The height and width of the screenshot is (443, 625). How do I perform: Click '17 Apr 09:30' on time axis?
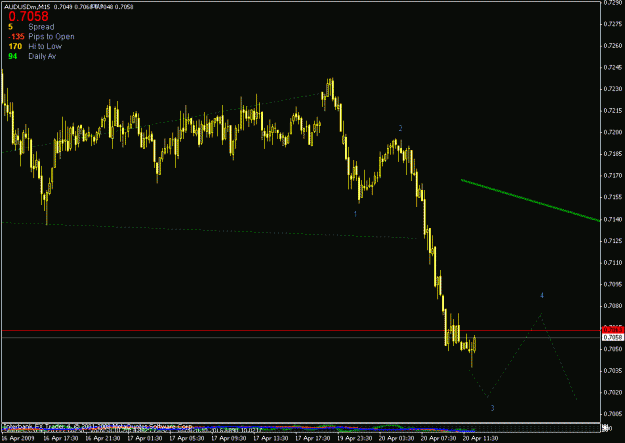(x=228, y=438)
